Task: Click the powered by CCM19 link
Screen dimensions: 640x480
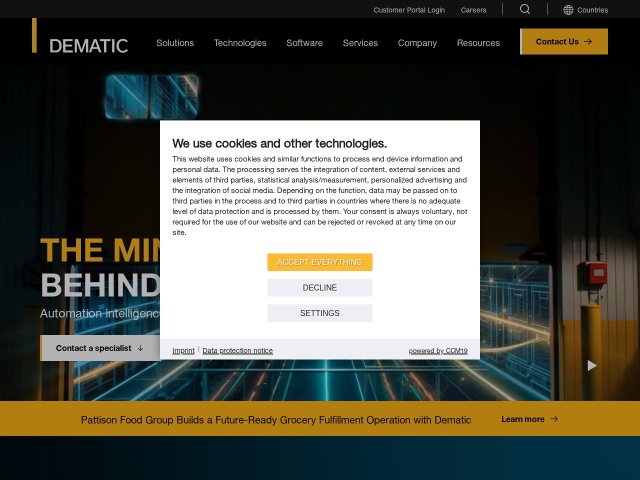Action: [438, 351]
